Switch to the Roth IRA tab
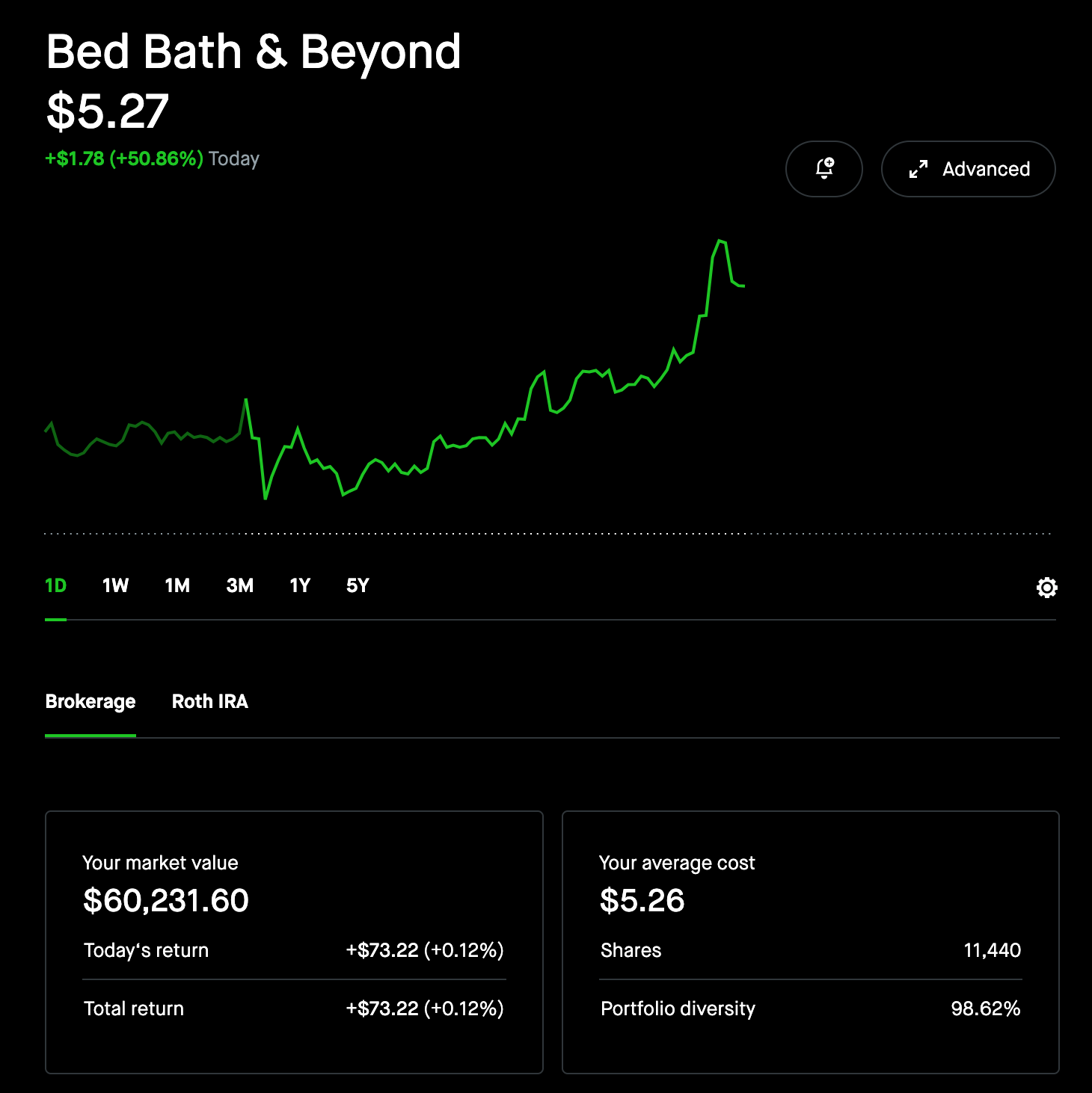 (x=209, y=702)
